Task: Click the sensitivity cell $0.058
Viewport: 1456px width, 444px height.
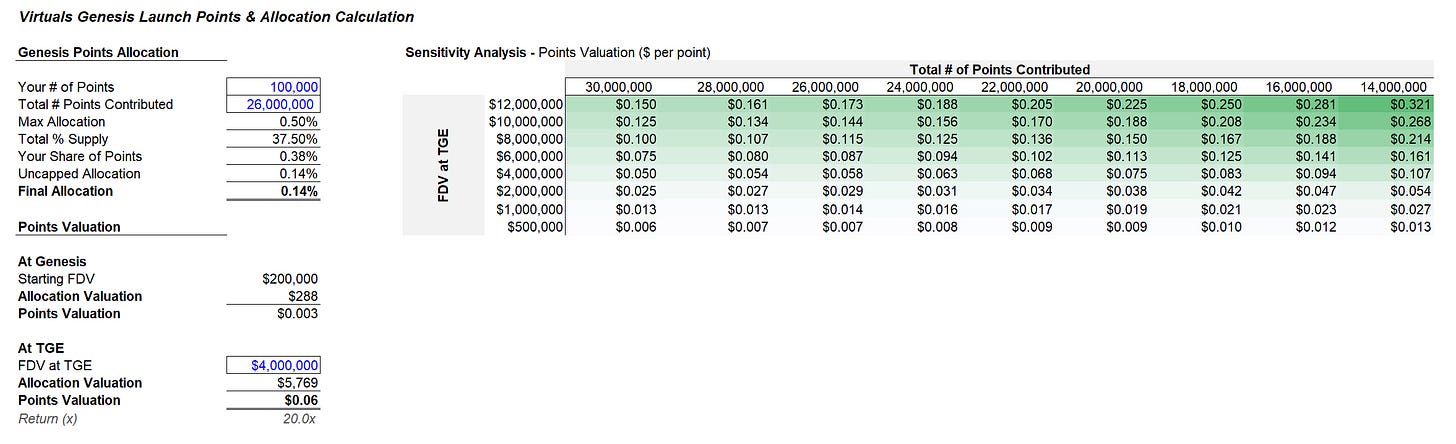Action: coord(838,174)
